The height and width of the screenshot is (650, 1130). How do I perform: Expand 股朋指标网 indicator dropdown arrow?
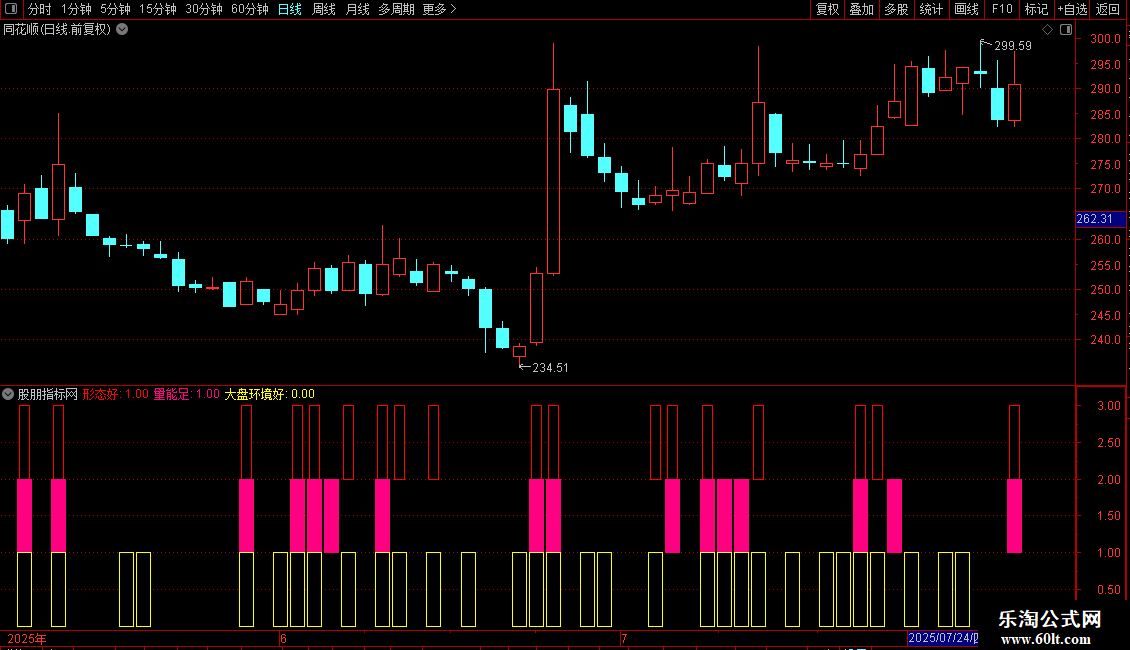click(x=8, y=394)
